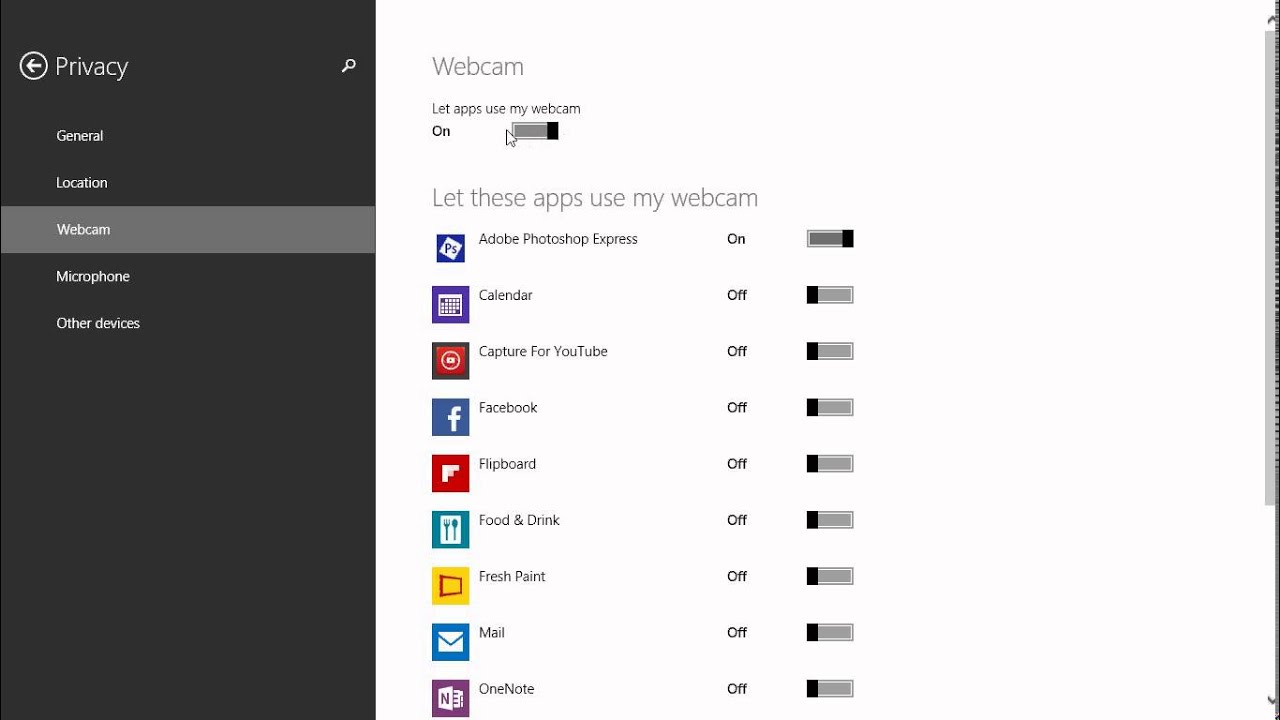Enable webcam access for Mail
The width and height of the screenshot is (1280, 720).
(x=830, y=633)
